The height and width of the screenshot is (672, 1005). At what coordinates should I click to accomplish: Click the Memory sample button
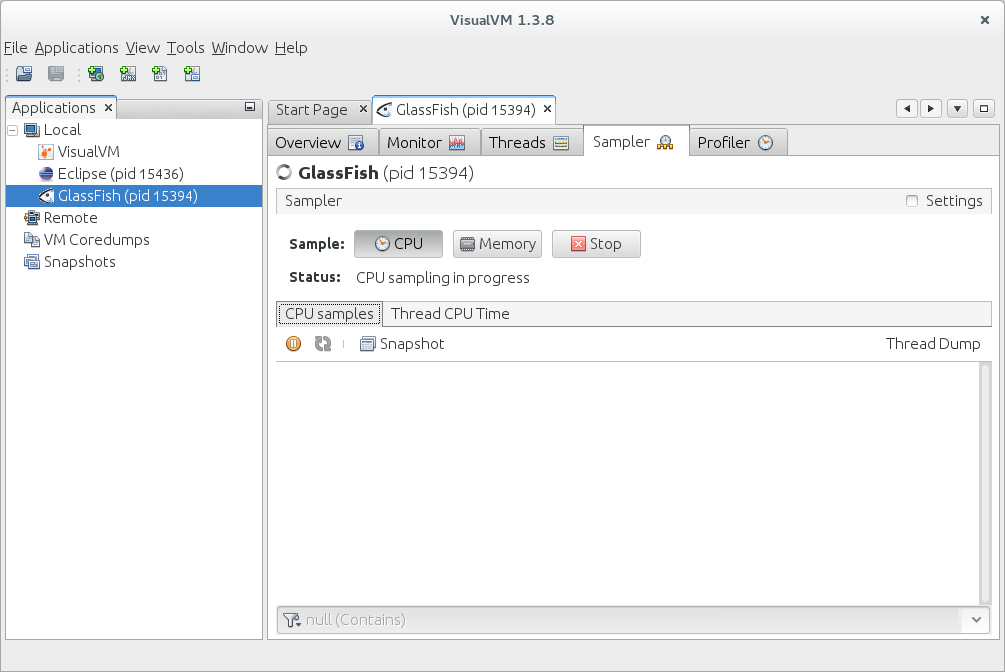coord(497,244)
